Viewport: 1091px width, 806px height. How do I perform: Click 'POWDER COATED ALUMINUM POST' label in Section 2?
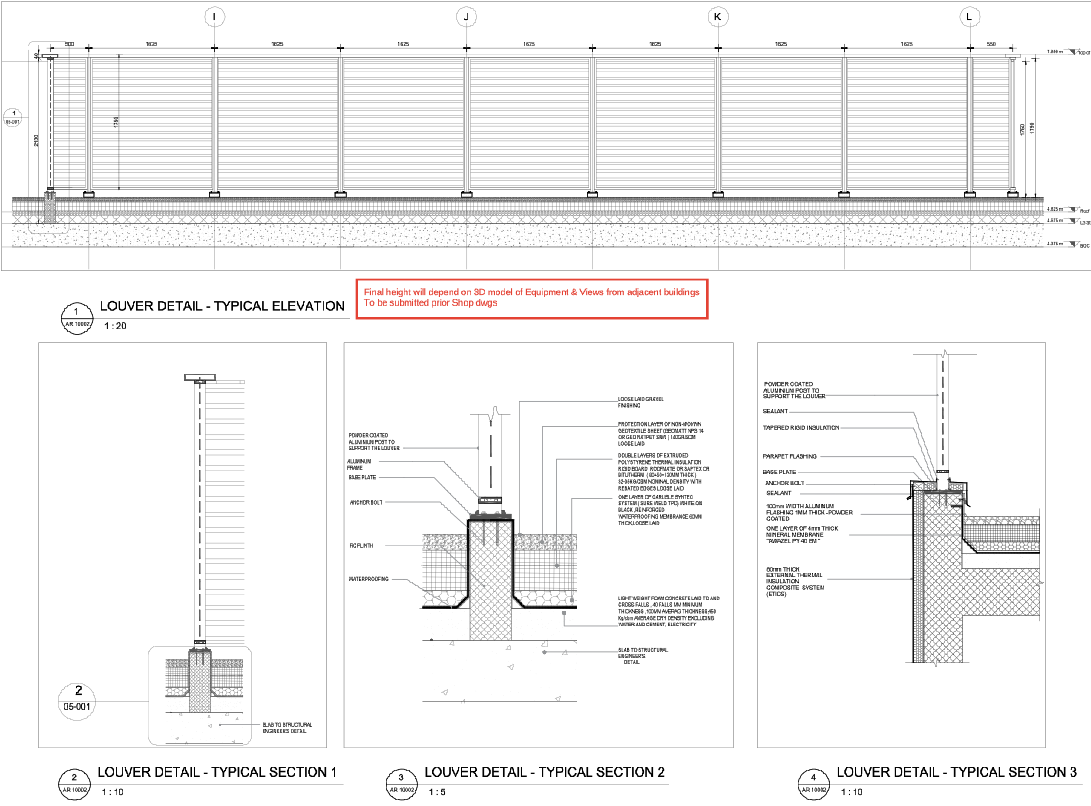point(374,441)
